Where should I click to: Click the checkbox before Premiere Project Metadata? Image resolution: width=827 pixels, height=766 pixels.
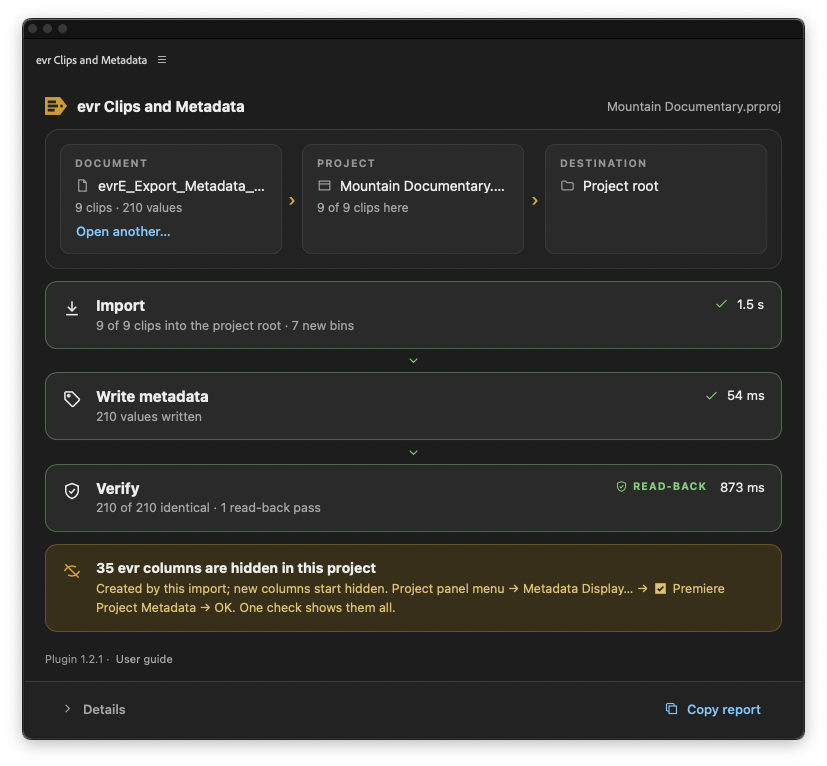coord(660,588)
